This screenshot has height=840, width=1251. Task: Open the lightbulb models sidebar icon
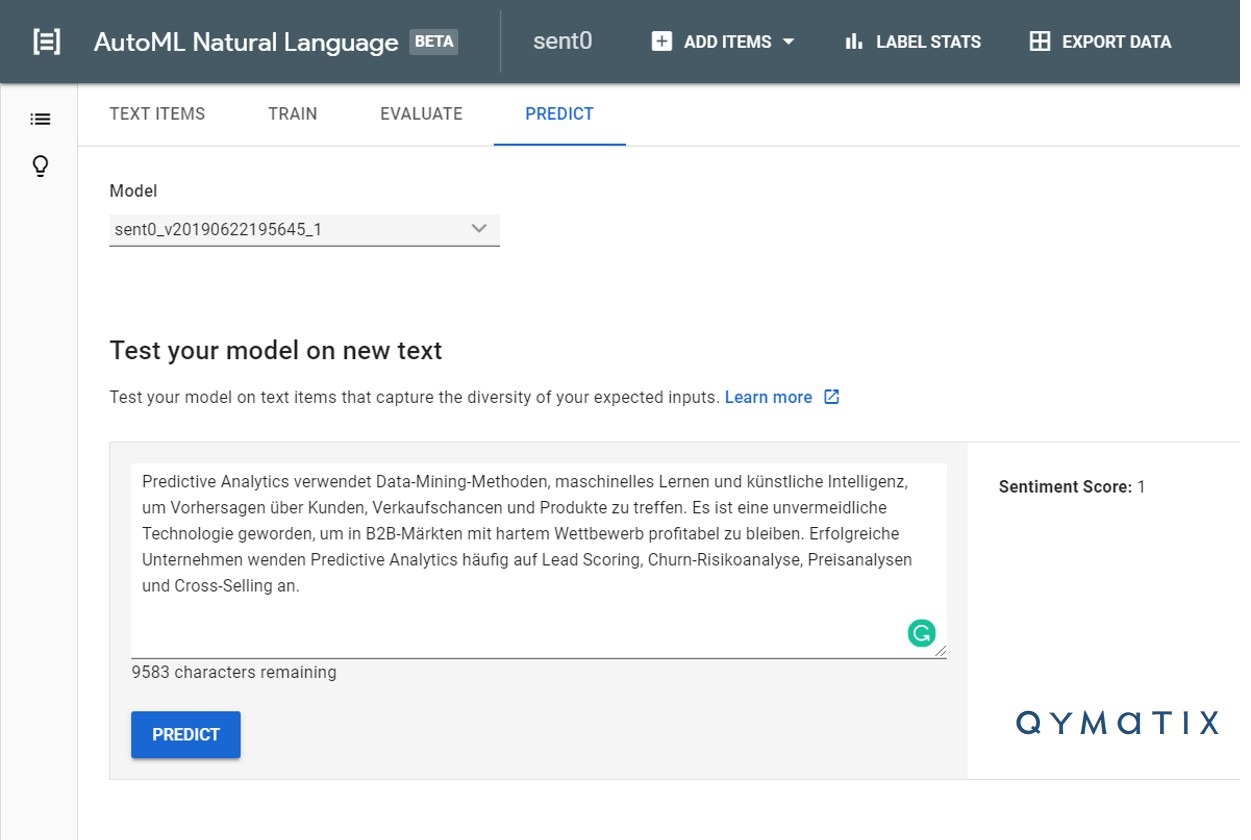[x=40, y=166]
